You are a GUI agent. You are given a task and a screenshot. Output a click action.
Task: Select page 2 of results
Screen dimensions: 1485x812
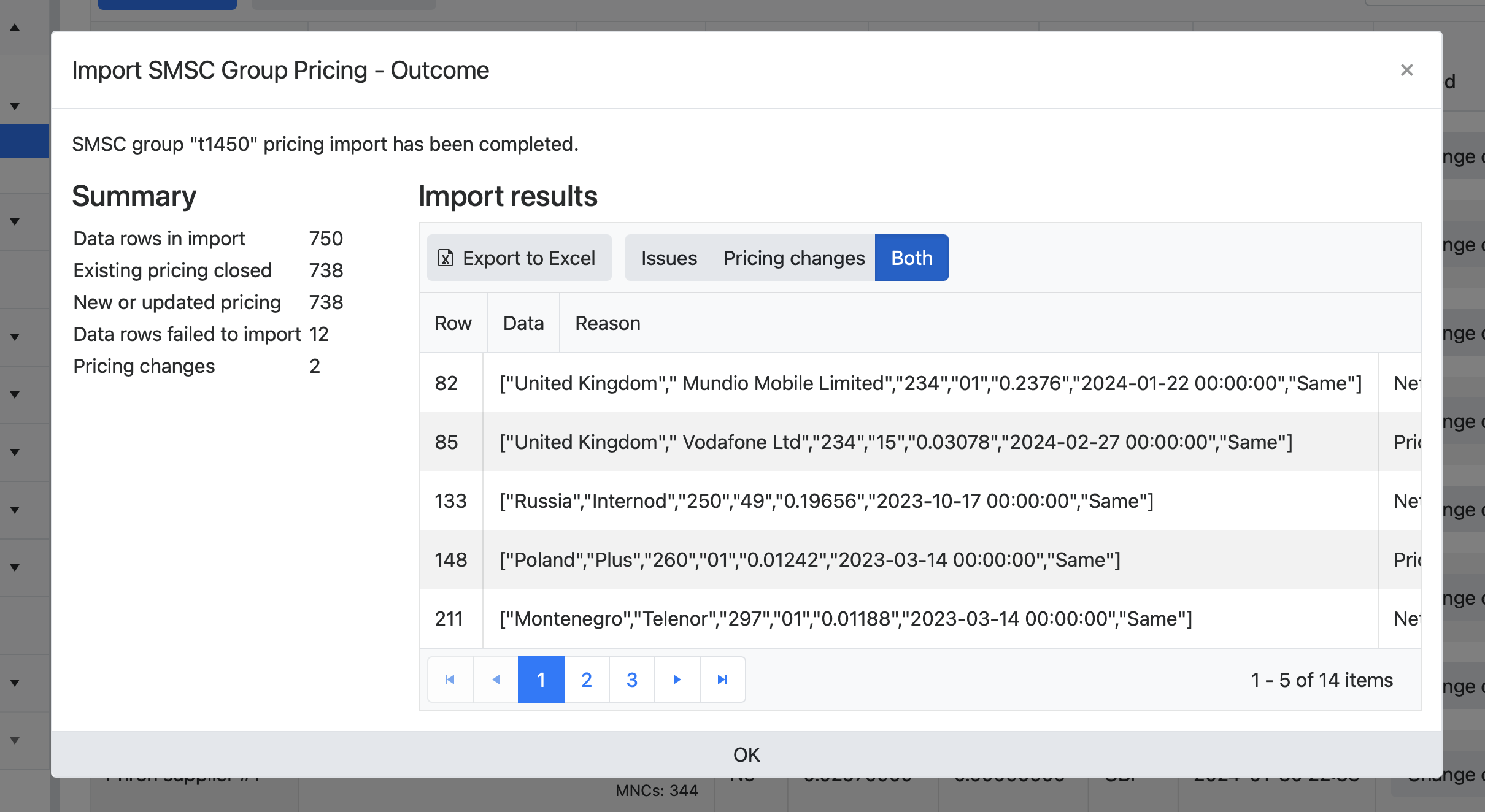click(586, 680)
